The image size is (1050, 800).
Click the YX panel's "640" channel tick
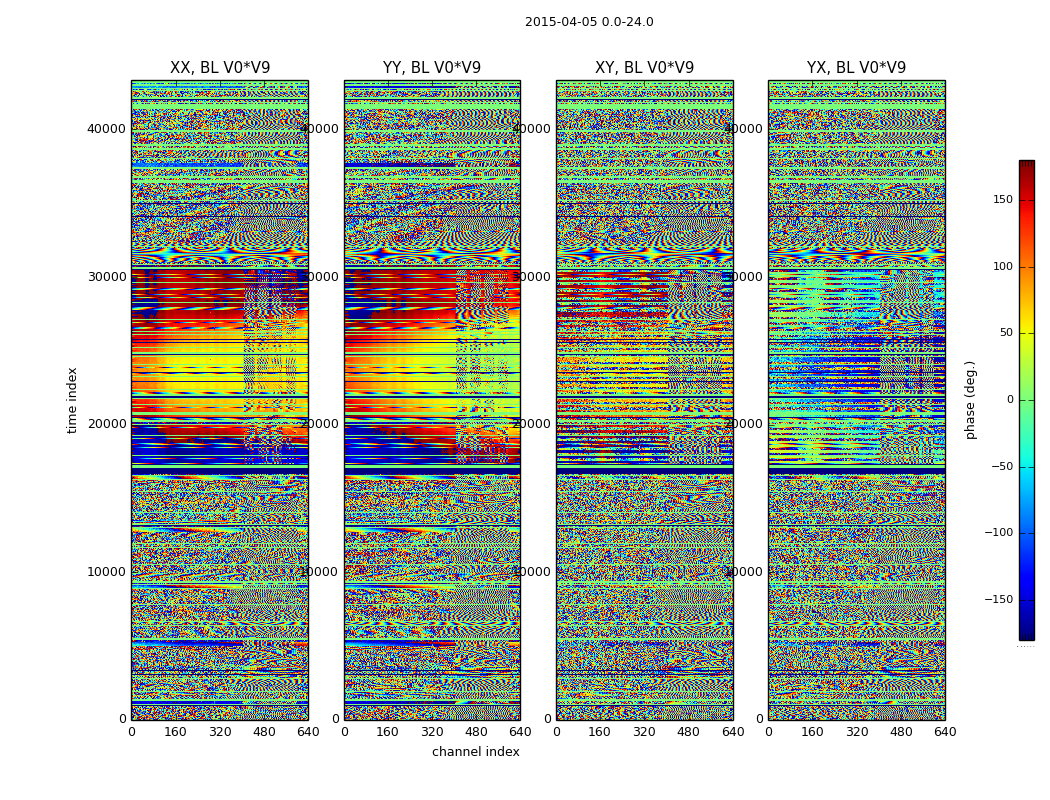coord(945,732)
